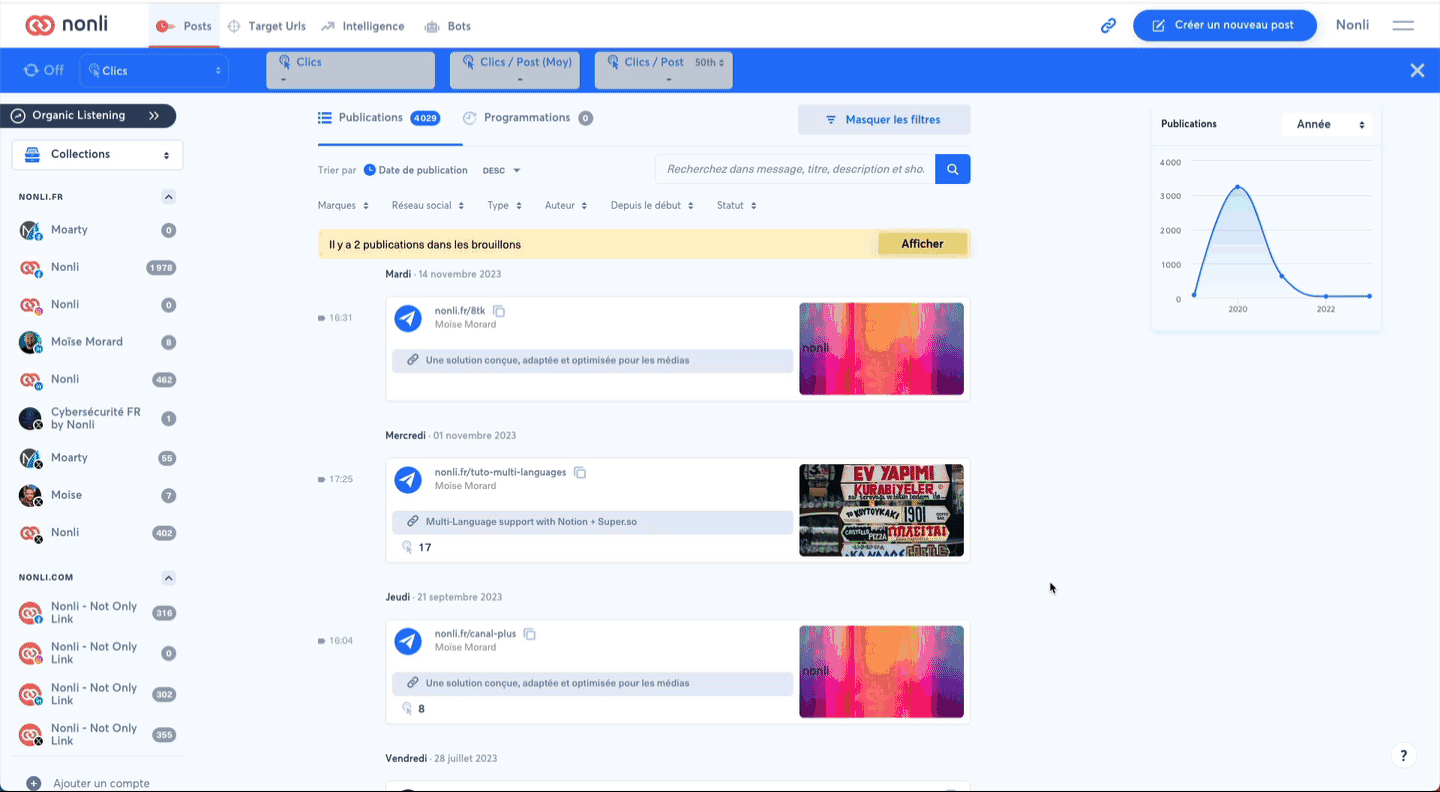
Task: Open the 50th percentile dropdown
Action: [x=710, y=62]
